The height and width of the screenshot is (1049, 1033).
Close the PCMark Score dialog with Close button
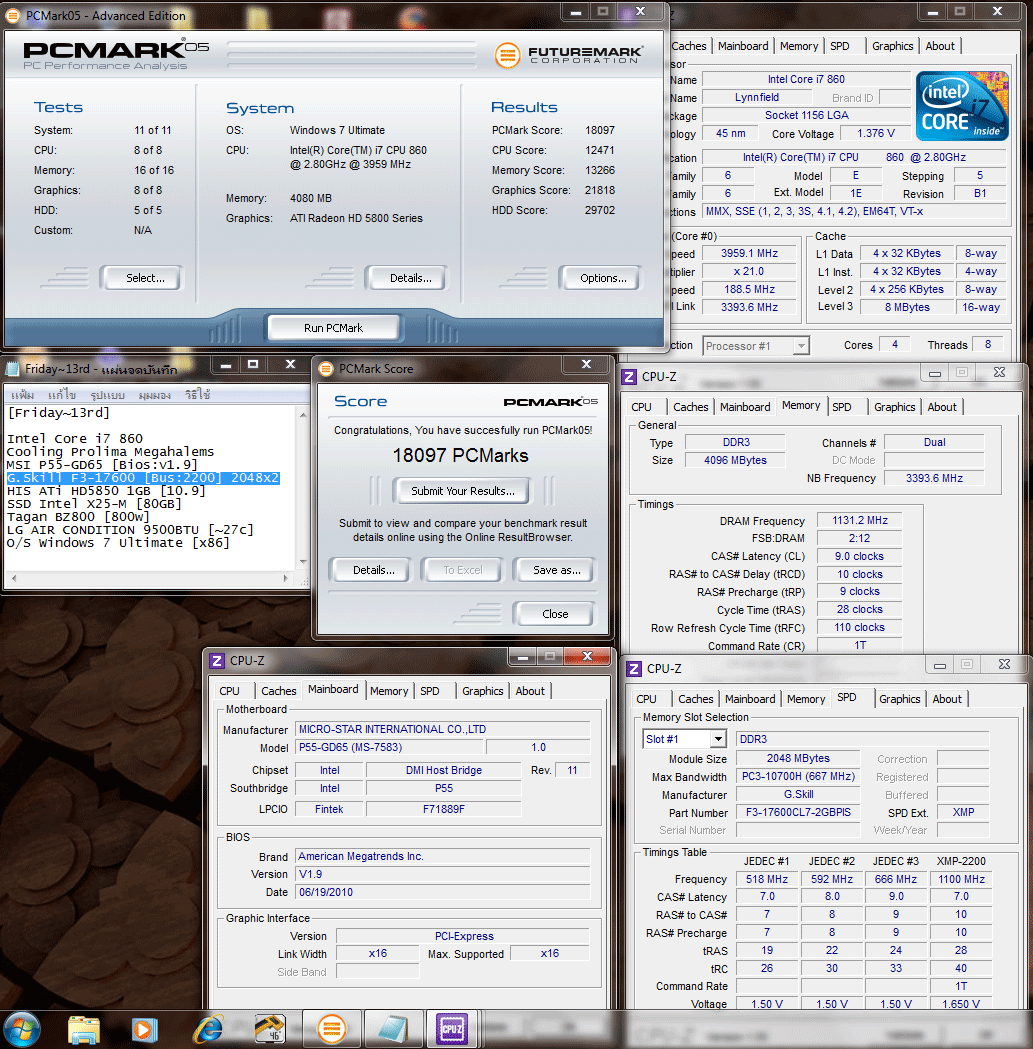tap(554, 613)
